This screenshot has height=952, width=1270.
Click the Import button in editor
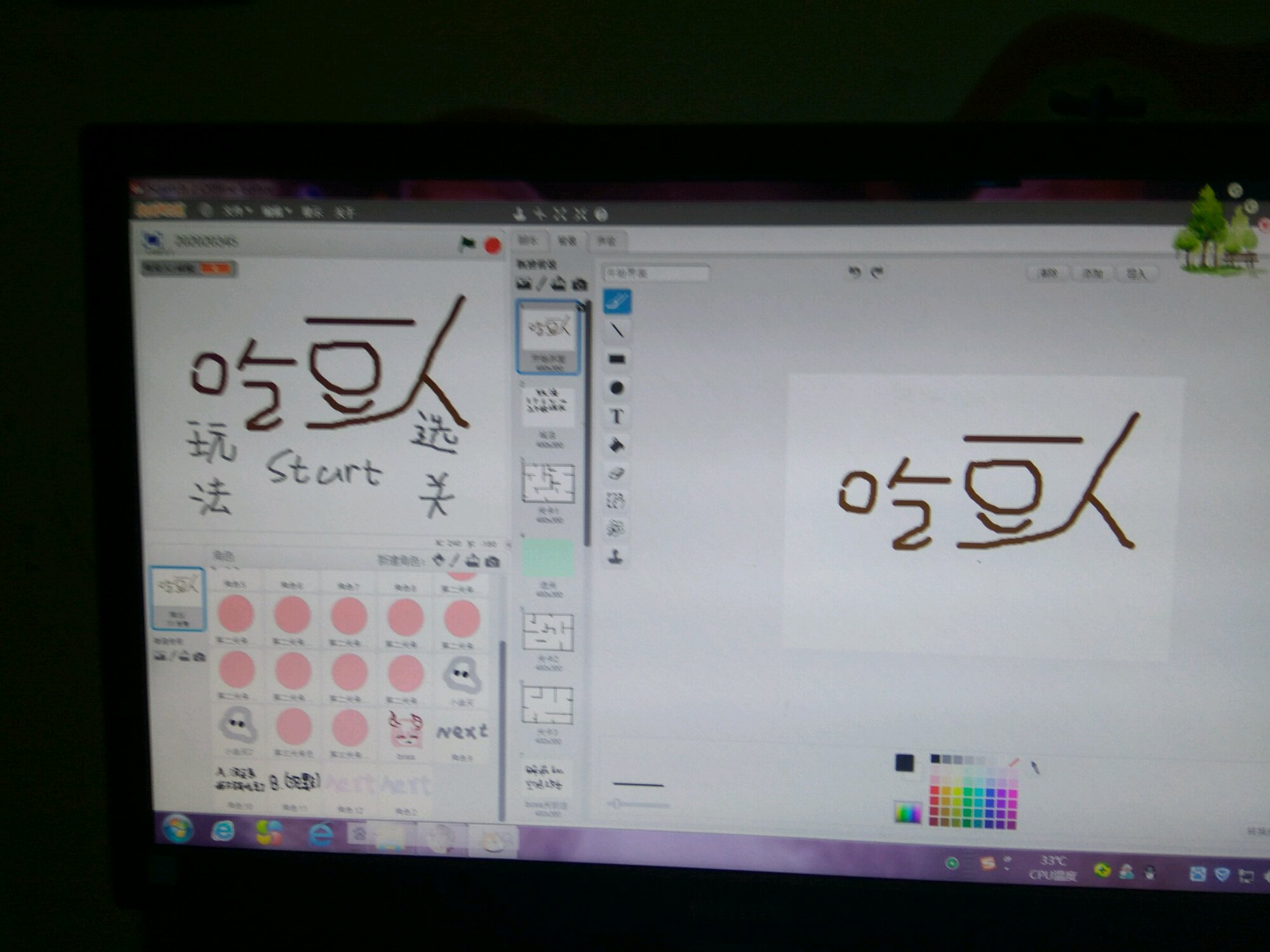1136,274
